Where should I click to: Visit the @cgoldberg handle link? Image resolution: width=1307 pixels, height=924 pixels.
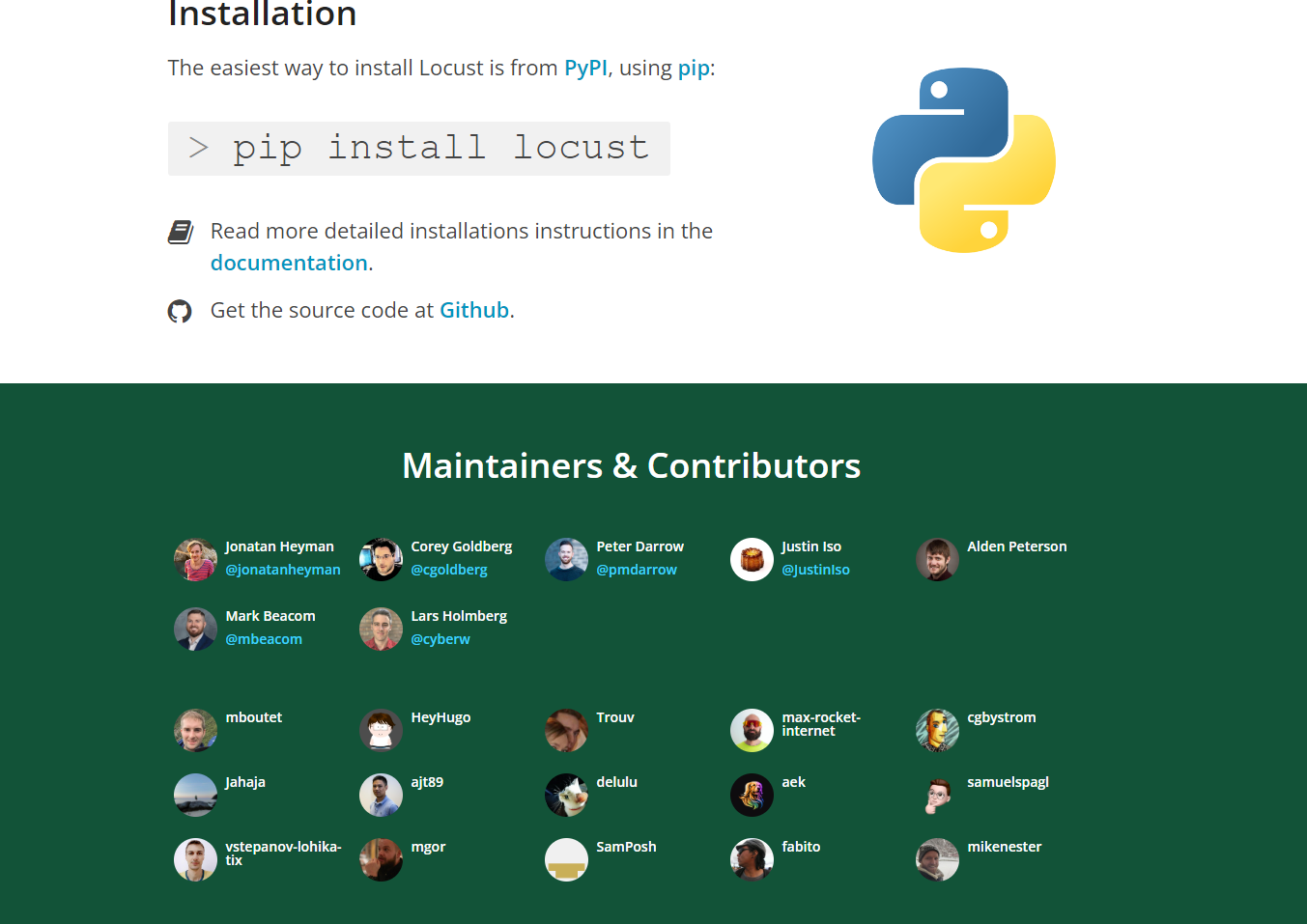449,570
